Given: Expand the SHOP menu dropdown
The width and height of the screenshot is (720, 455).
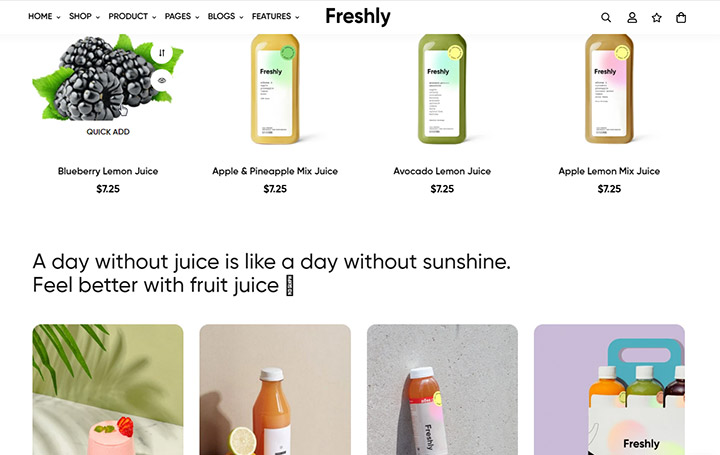Looking at the screenshot, I should point(84,16).
